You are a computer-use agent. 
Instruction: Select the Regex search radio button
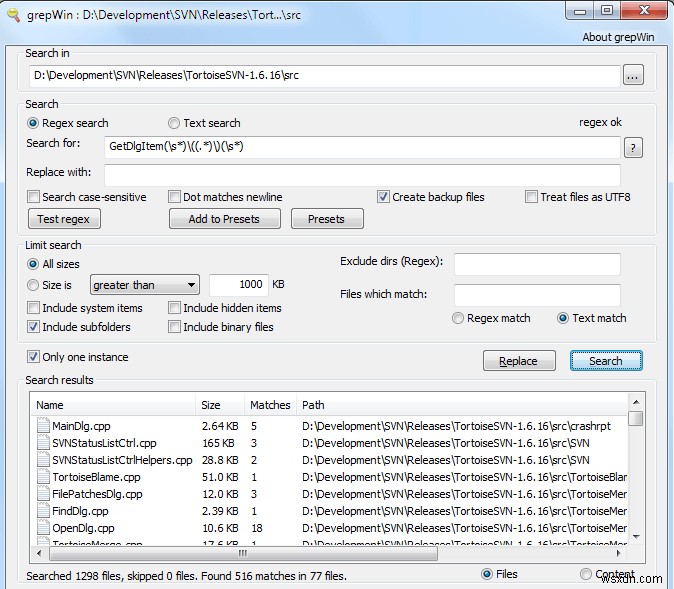click(x=33, y=123)
